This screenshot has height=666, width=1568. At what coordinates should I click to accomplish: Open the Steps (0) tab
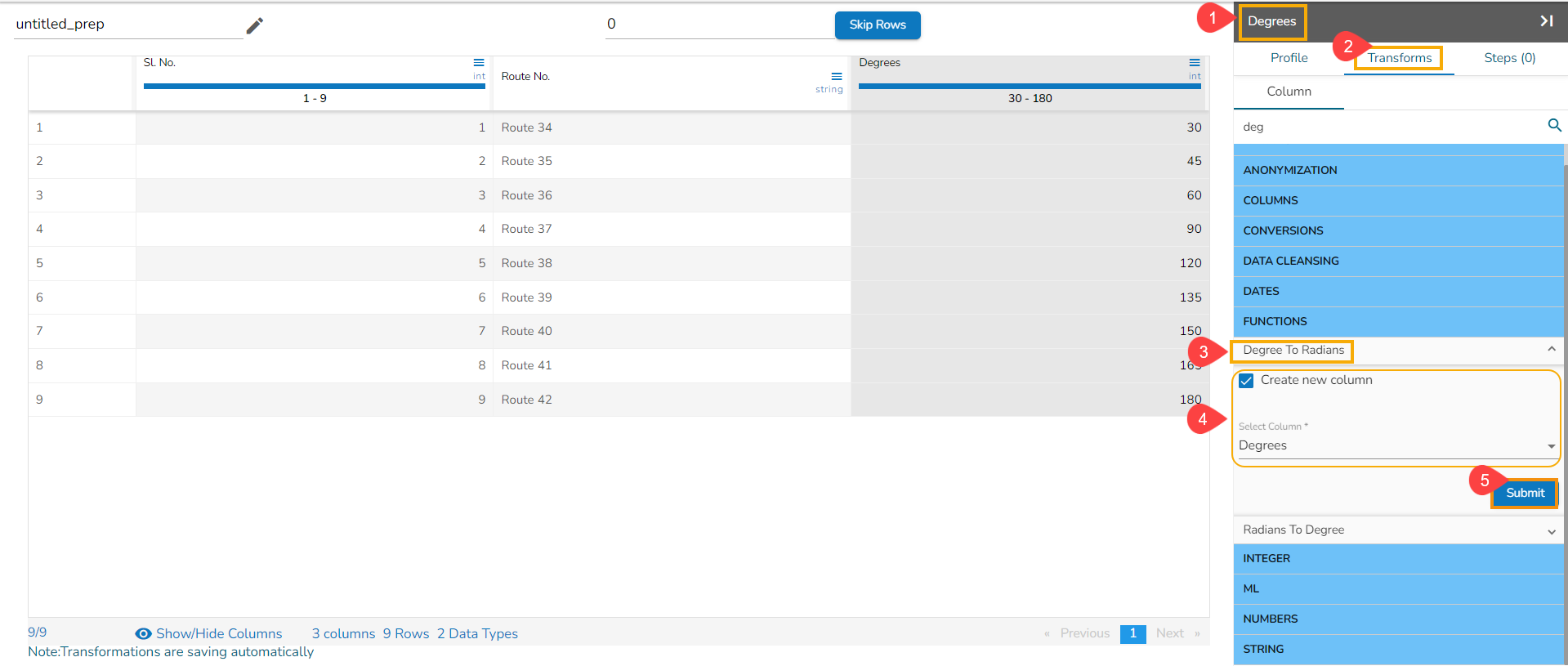(x=1509, y=58)
